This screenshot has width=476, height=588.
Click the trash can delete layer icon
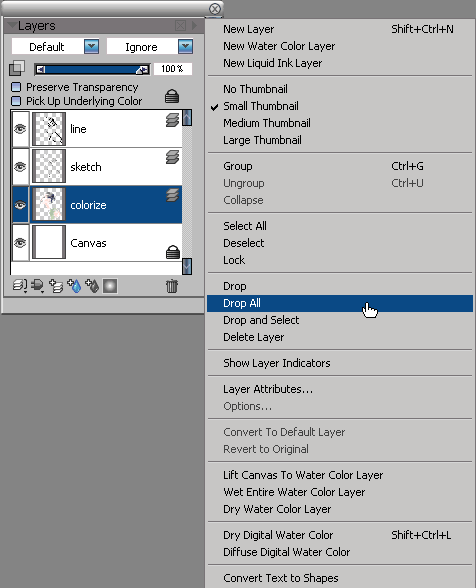click(172, 286)
